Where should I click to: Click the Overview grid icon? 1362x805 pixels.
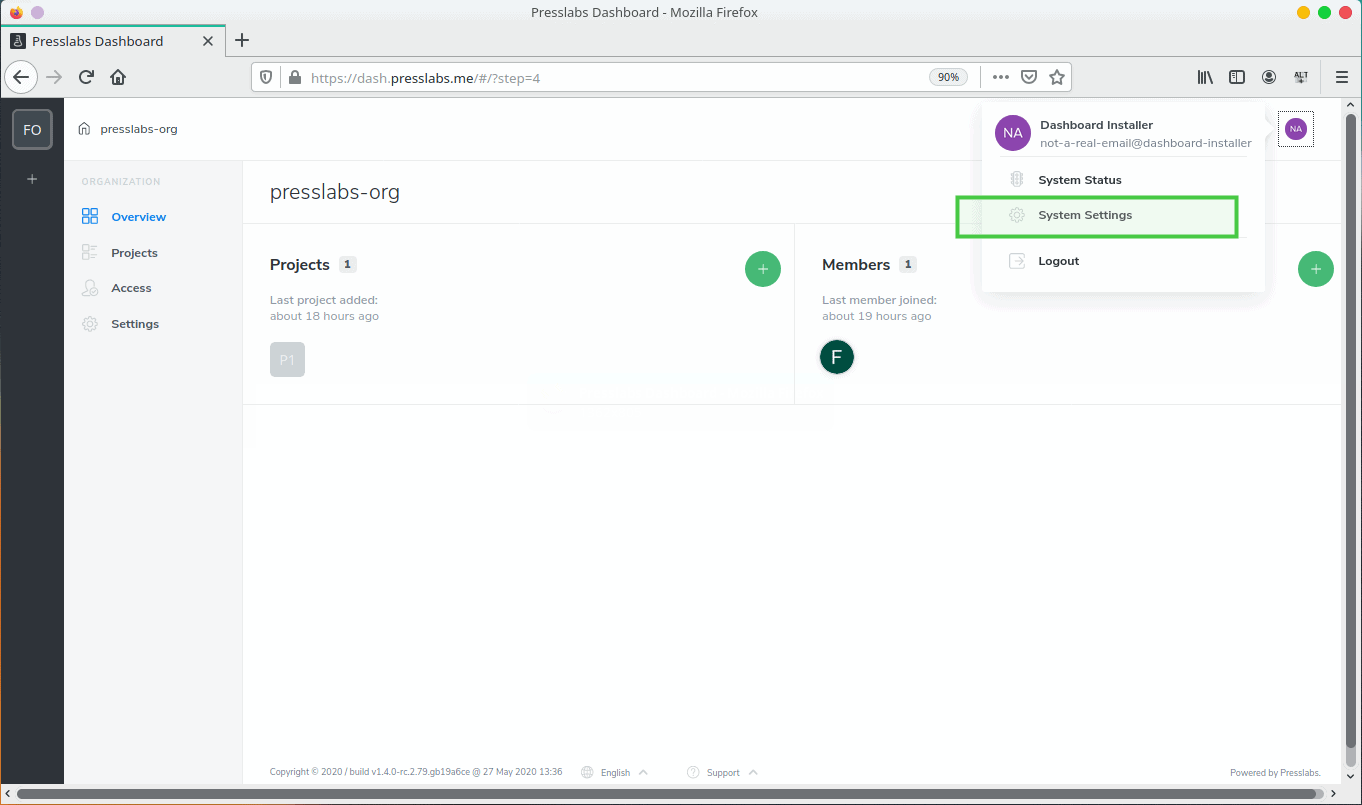[90, 216]
